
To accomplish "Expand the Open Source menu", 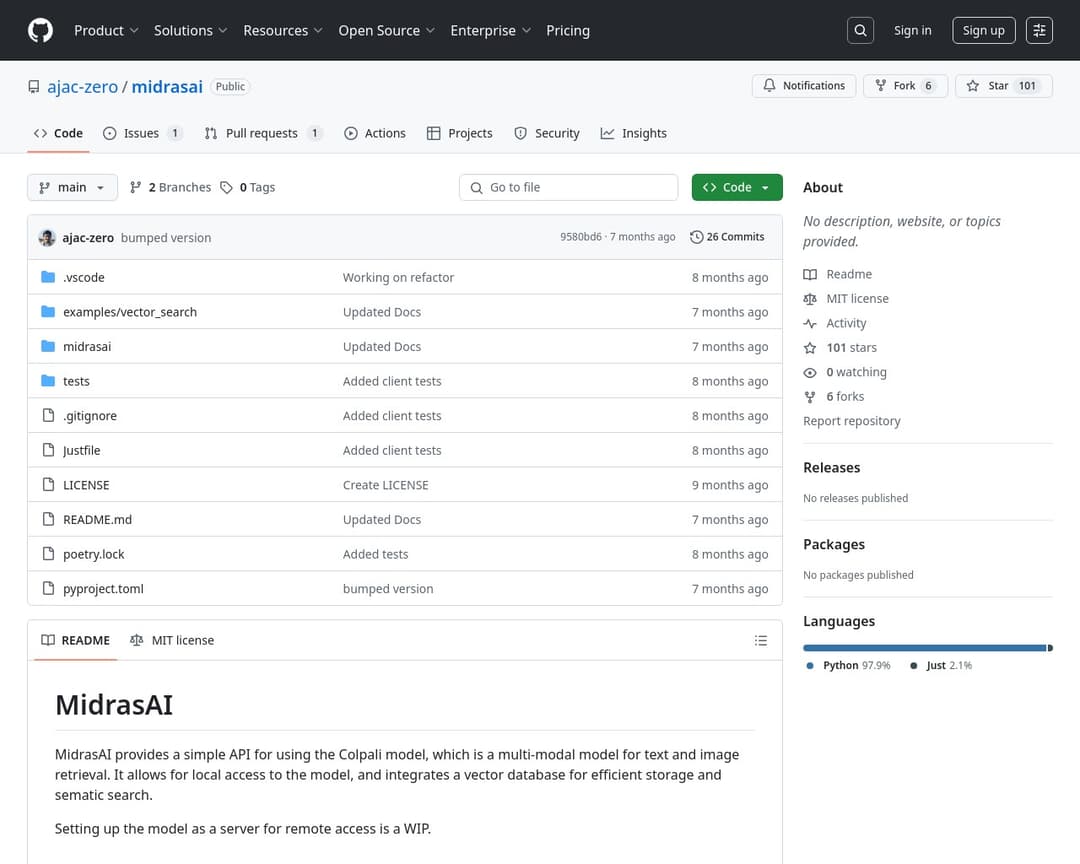I will pyautogui.click(x=386, y=30).
